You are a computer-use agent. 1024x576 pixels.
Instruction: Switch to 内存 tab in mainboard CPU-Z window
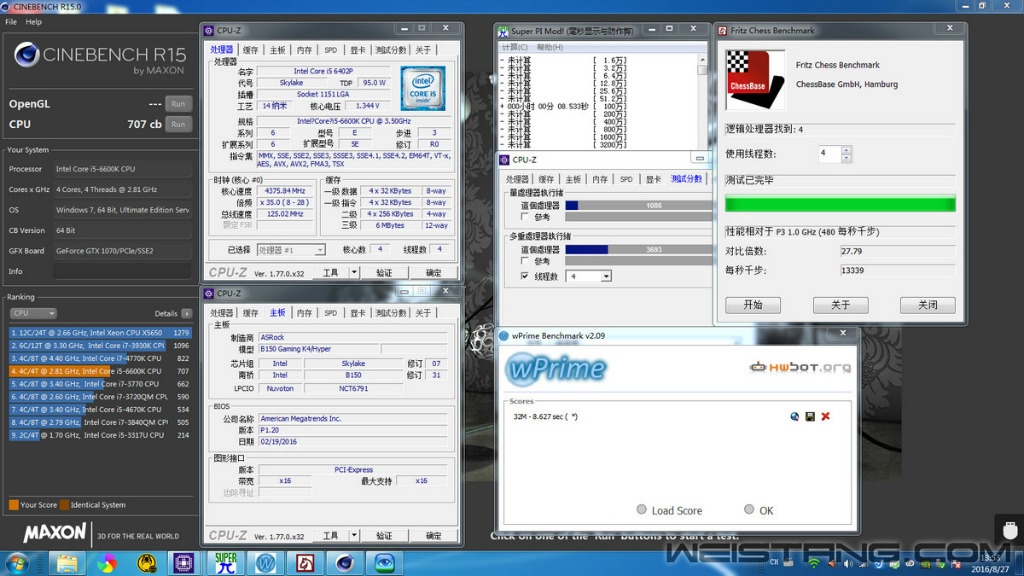coord(304,313)
